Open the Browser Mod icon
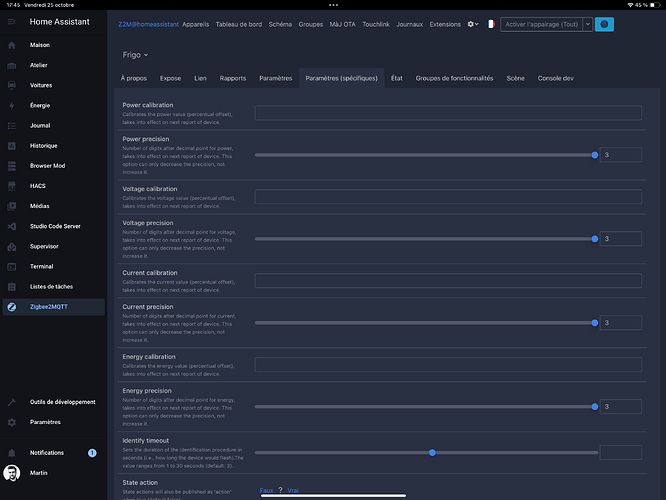The height and width of the screenshot is (500, 666). click(11, 166)
